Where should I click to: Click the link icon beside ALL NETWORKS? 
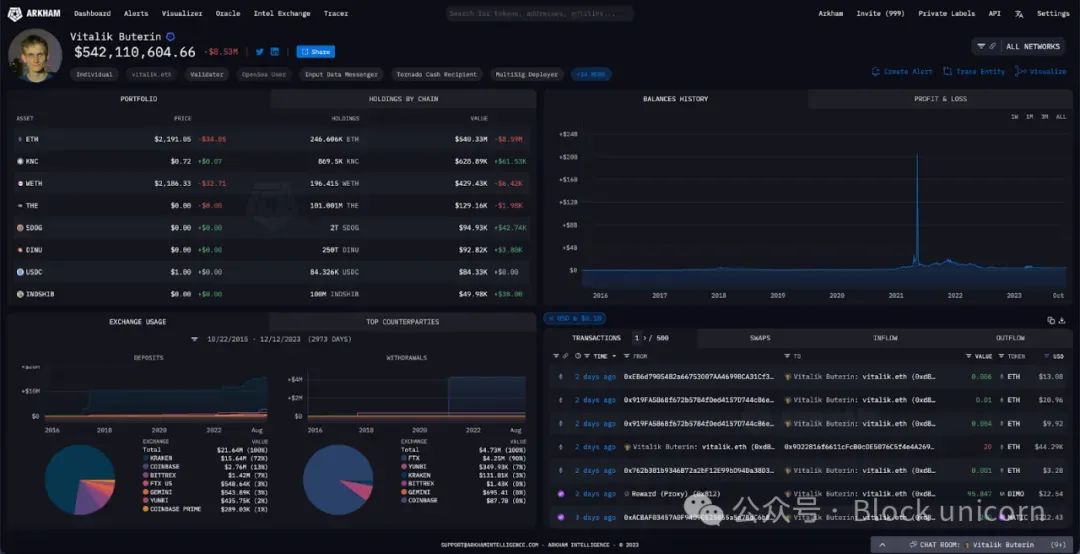pos(993,46)
